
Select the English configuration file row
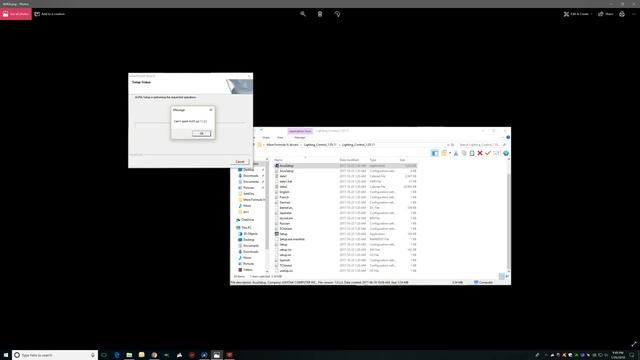[345, 192]
